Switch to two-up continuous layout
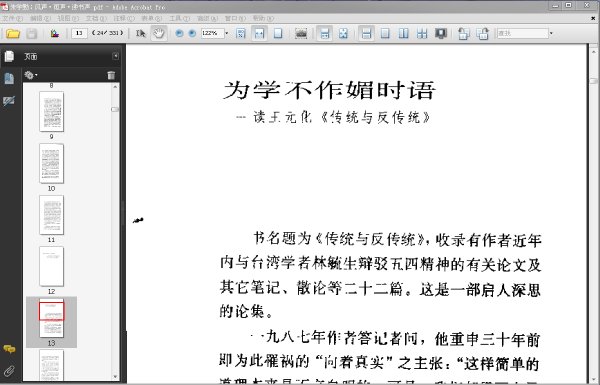The image size is (600, 385). tap(422, 34)
